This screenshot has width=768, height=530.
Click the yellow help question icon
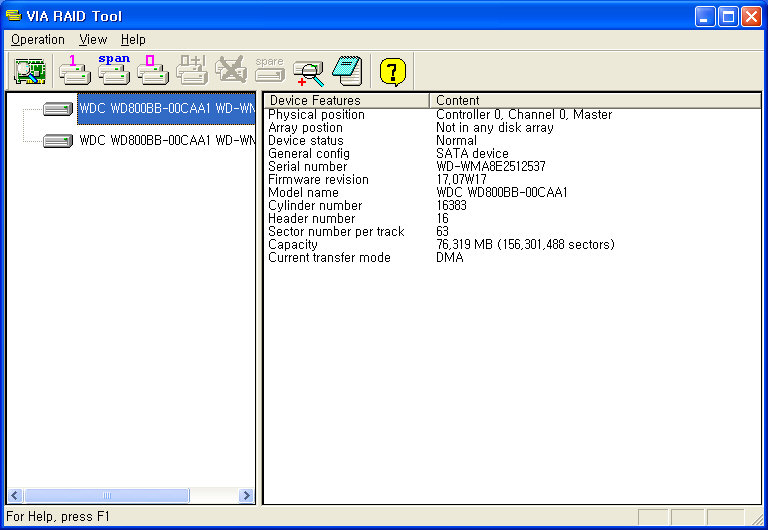tap(392, 72)
